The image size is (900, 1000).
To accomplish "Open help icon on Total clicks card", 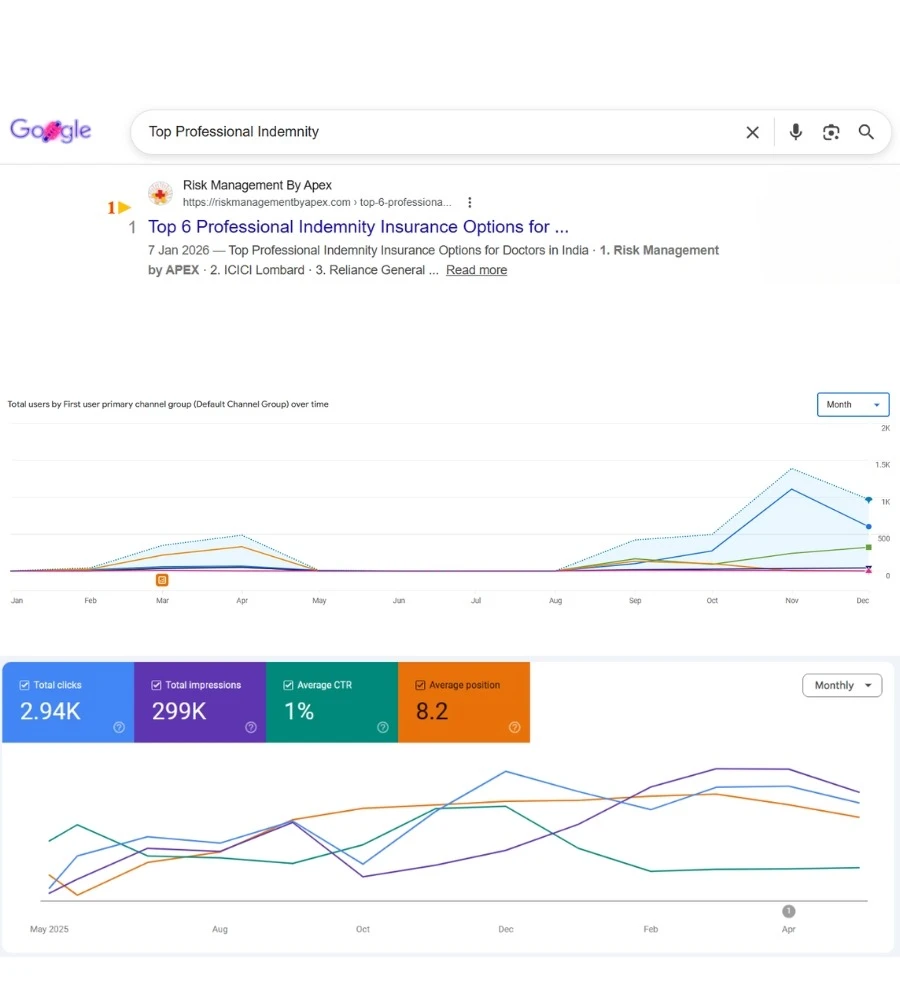I will (x=119, y=727).
